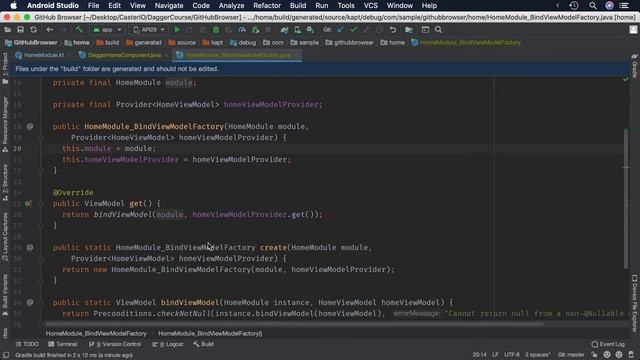Click Search Everywhere magnifier in toolbar
Viewport: 640px width, 360px height.
[438, 30]
